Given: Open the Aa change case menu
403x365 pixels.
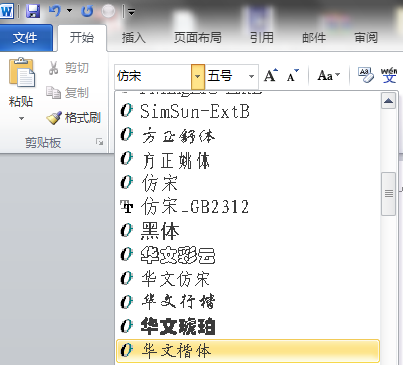Looking at the screenshot, I should 329,76.
